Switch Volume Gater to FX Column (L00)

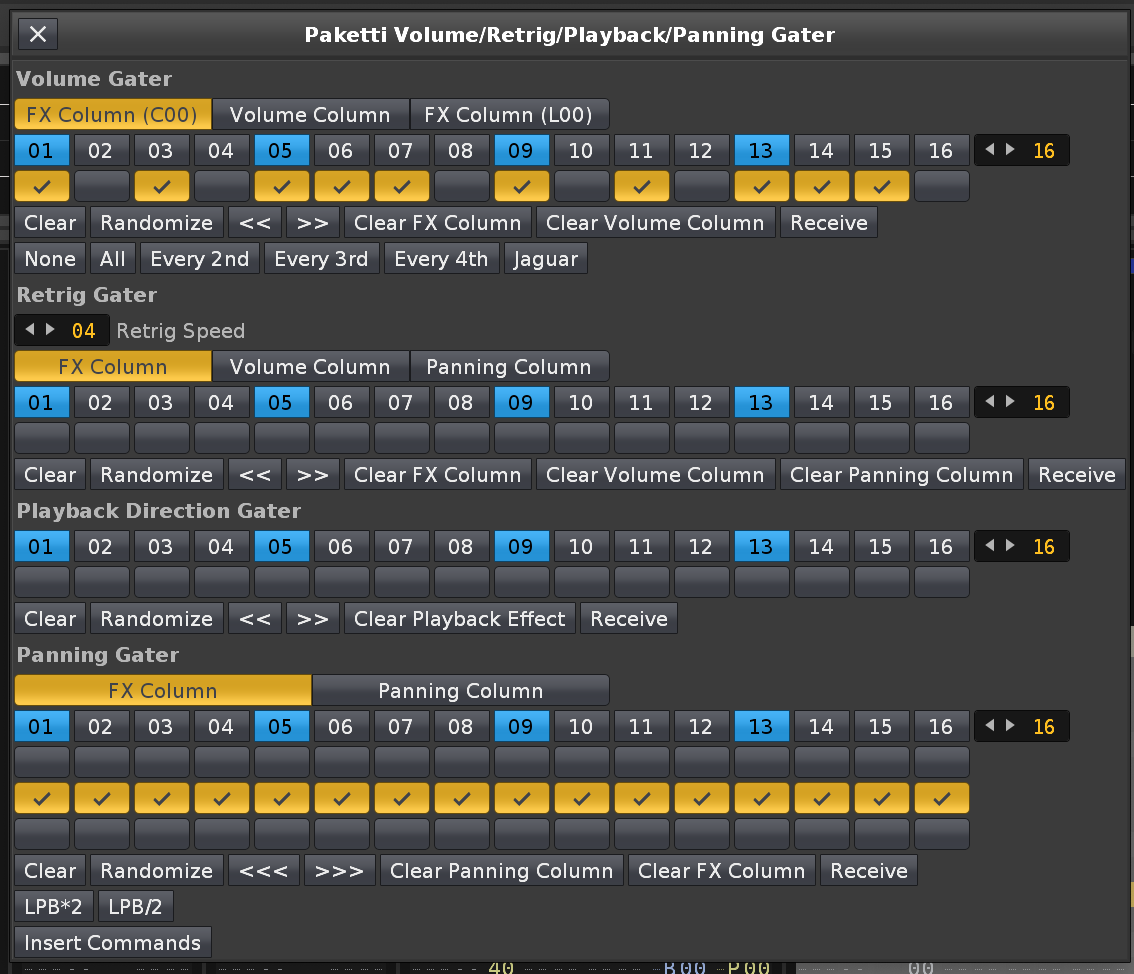(509, 115)
